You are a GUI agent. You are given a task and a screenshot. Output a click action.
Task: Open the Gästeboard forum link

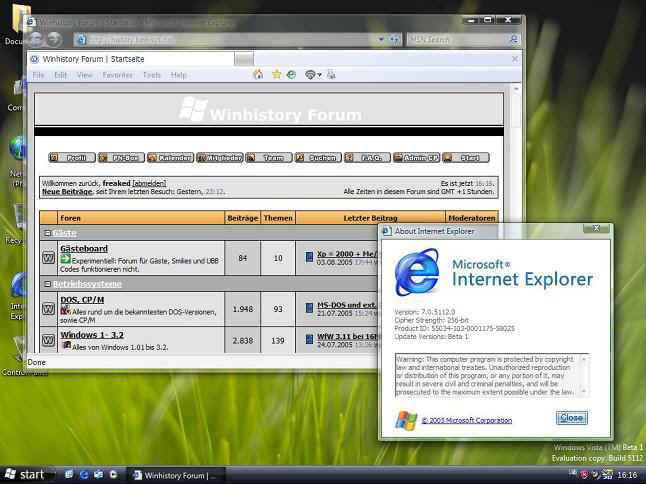pyautogui.click(x=84, y=248)
